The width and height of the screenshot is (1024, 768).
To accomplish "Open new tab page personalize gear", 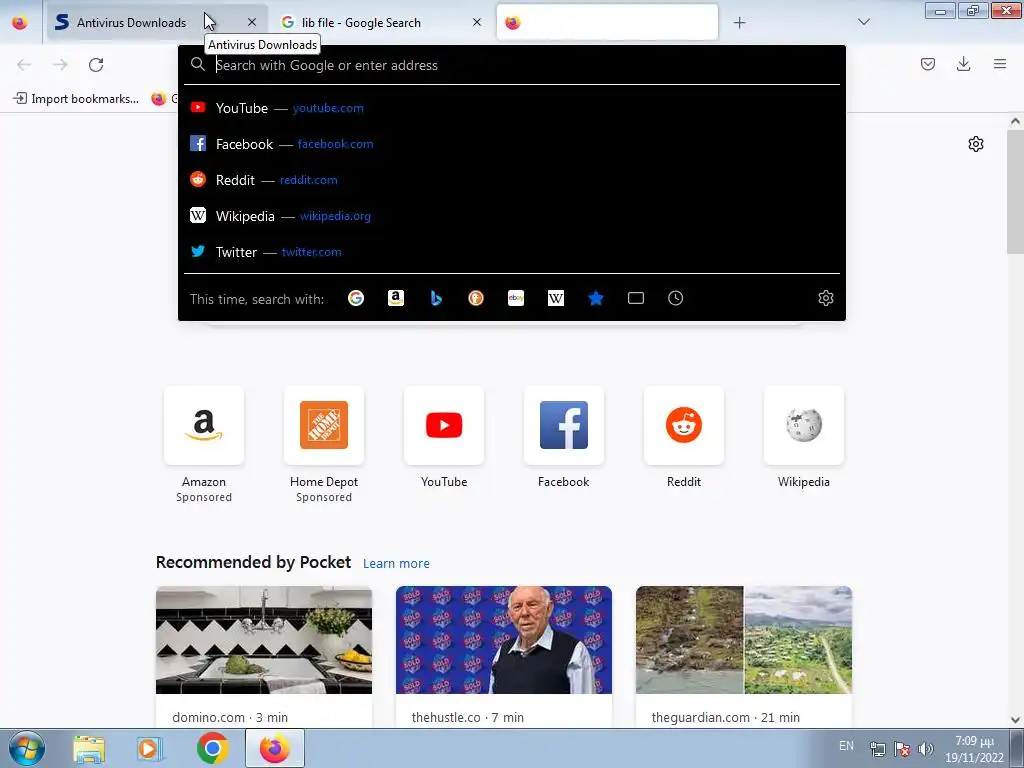I will tap(976, 144).
